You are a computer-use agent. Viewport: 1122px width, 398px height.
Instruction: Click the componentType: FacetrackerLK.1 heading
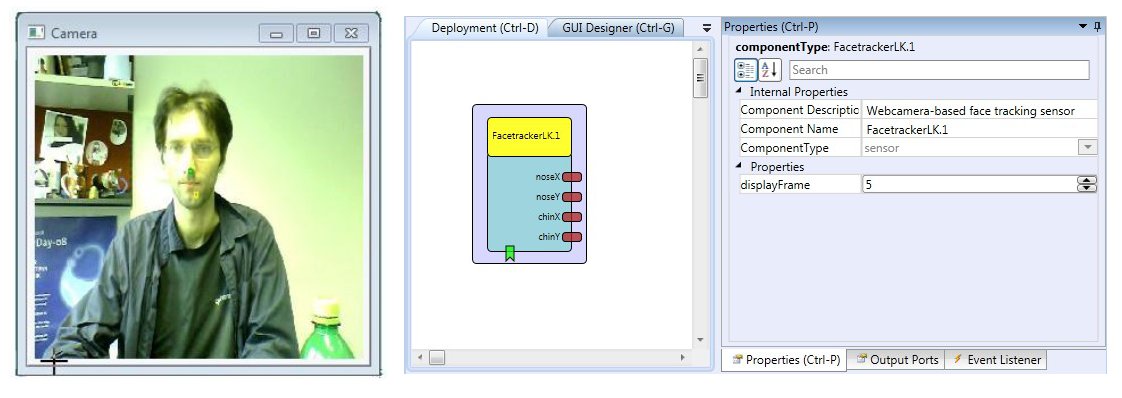[x=825, y=47]
